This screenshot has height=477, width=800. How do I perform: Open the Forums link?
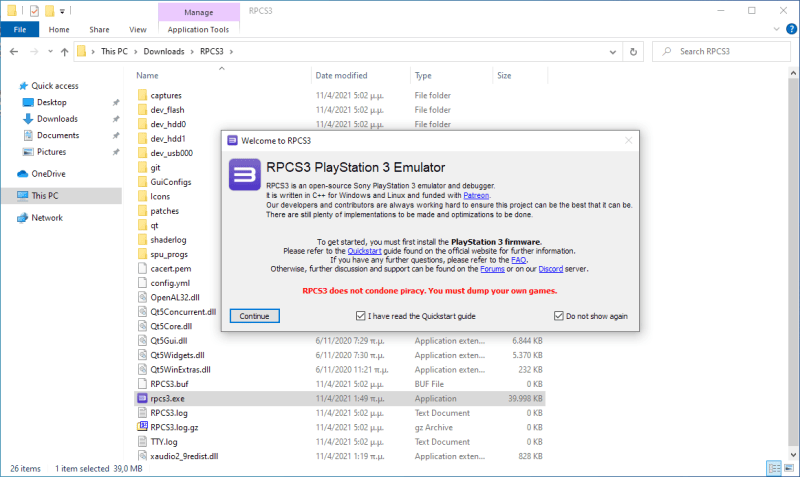pyautogui.click(x=492, y=269)
